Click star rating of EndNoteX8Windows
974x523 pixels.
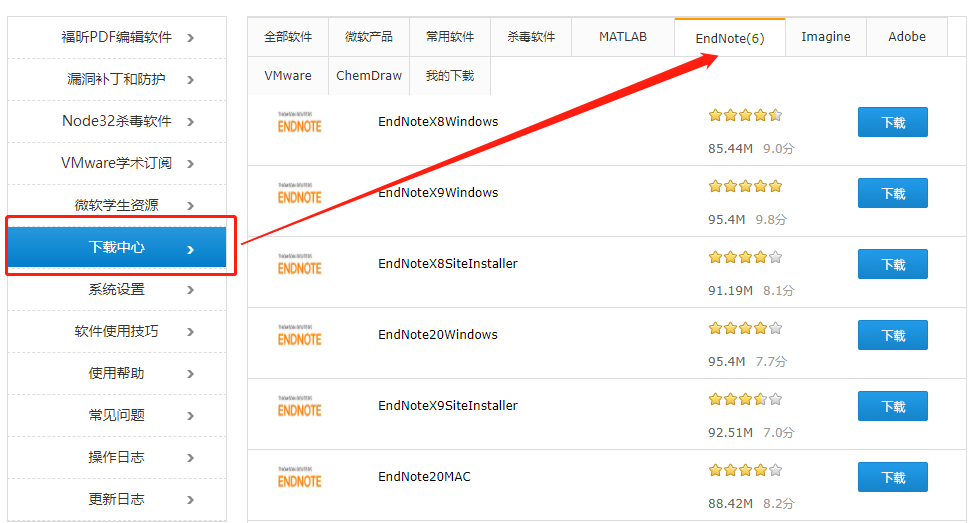coord(745,115)
